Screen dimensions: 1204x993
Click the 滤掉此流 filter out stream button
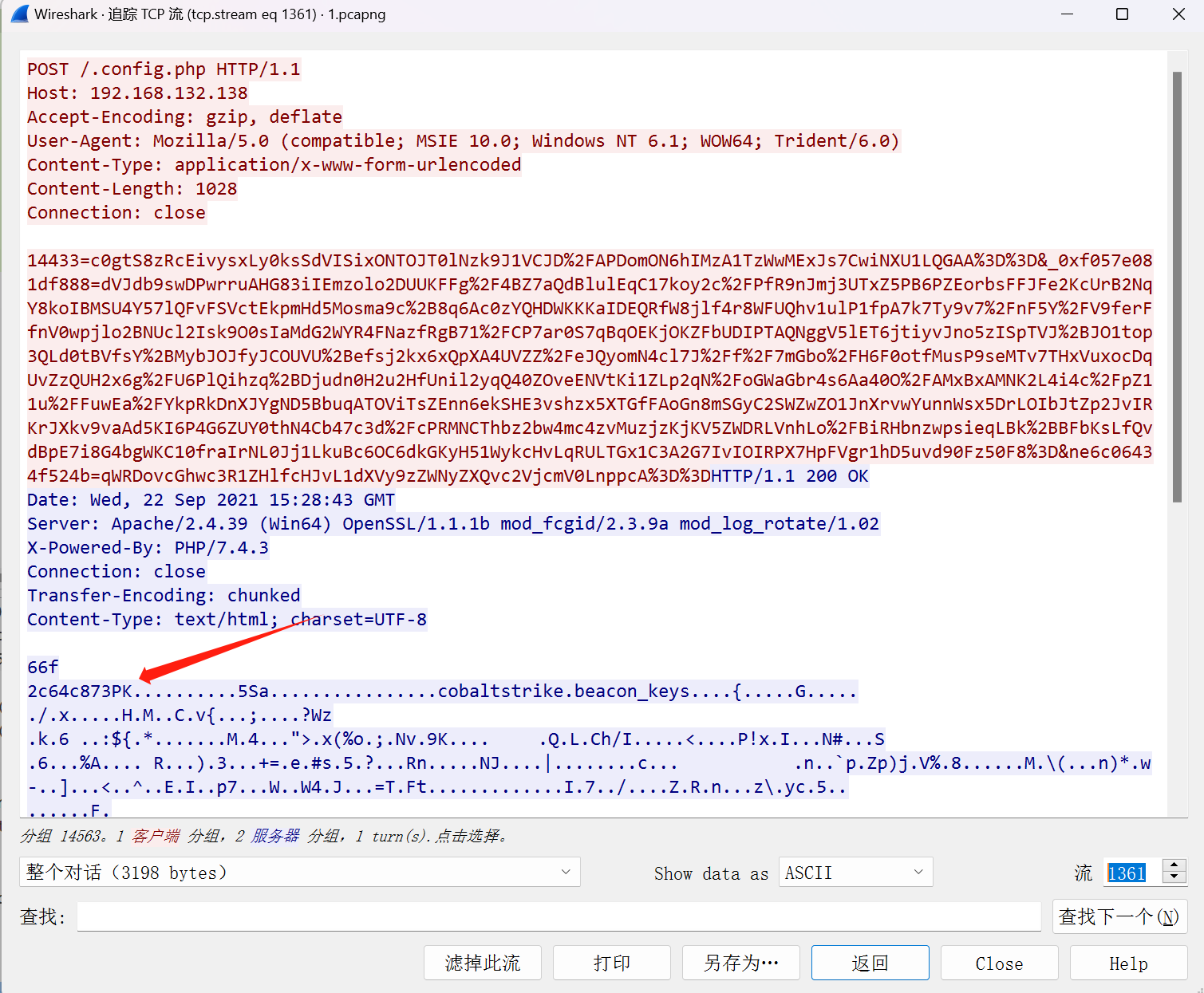pos(483,963)
